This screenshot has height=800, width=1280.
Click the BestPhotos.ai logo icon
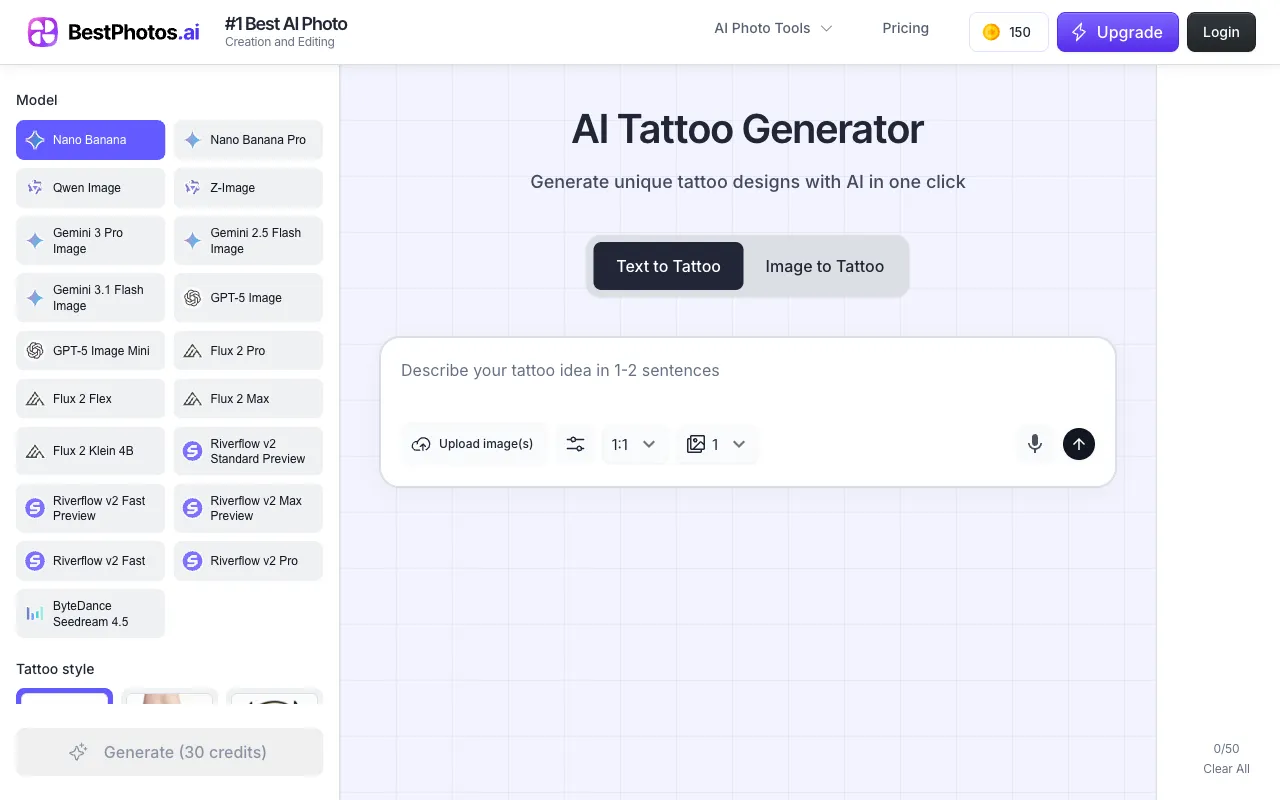point(43,32)
